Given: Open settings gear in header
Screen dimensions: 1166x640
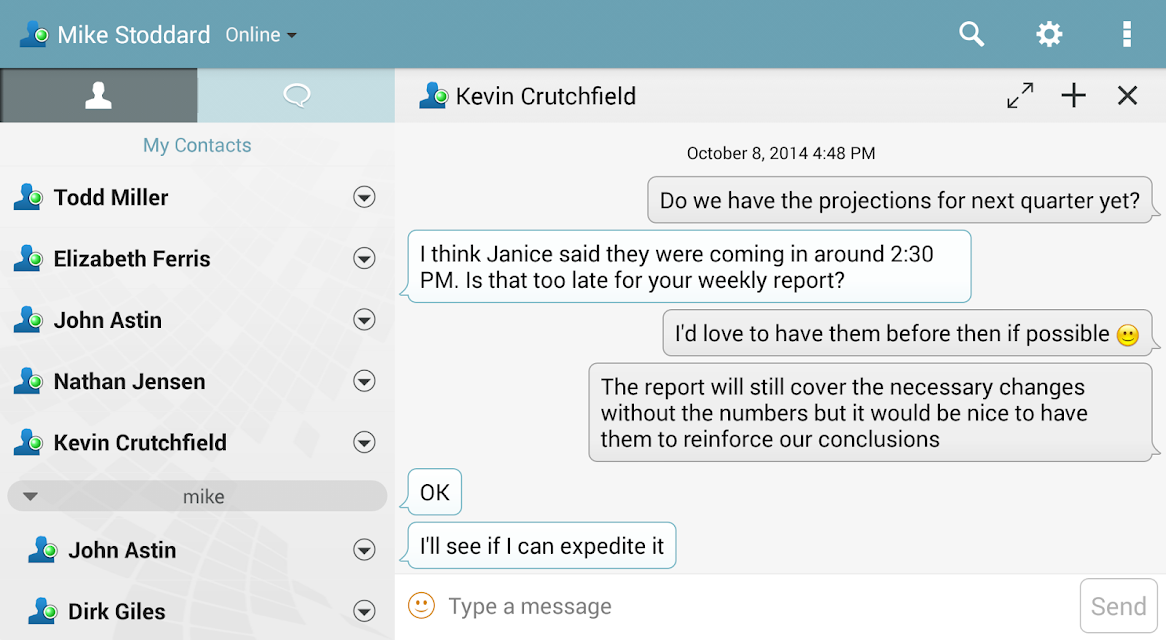Looking at the screenshot, I should 1049,34.
